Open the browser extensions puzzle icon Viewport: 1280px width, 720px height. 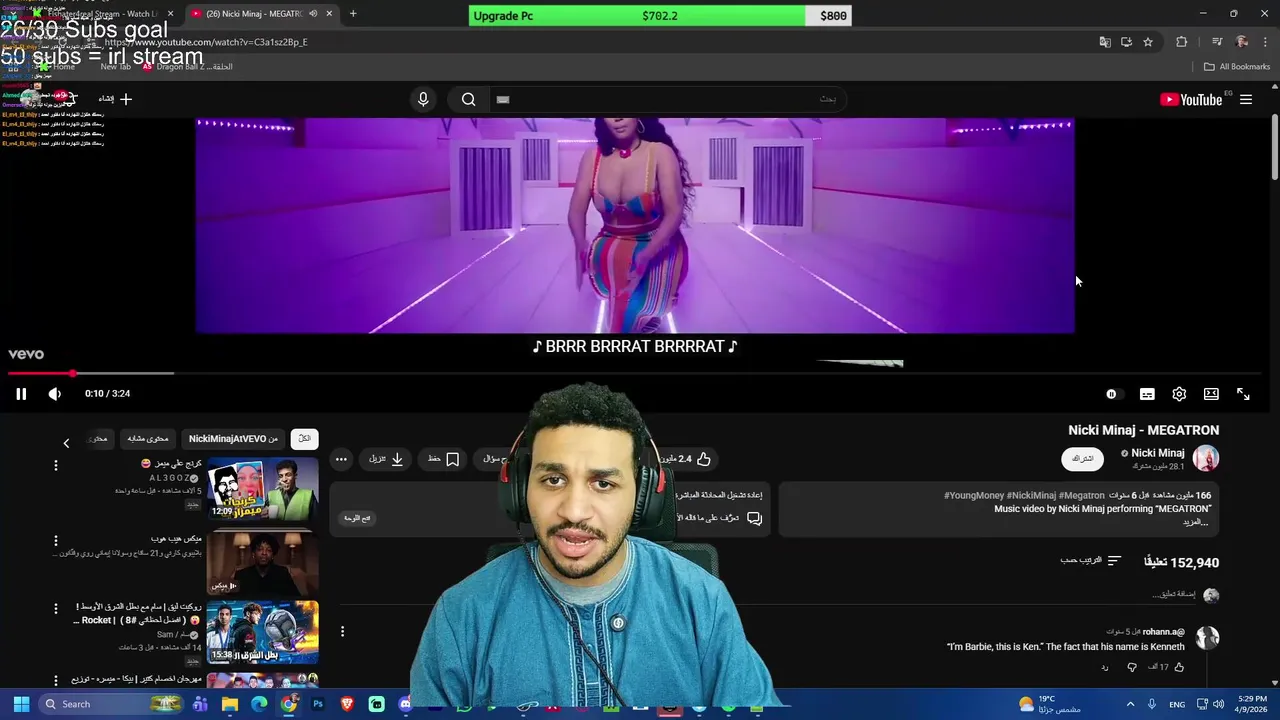1182,42
